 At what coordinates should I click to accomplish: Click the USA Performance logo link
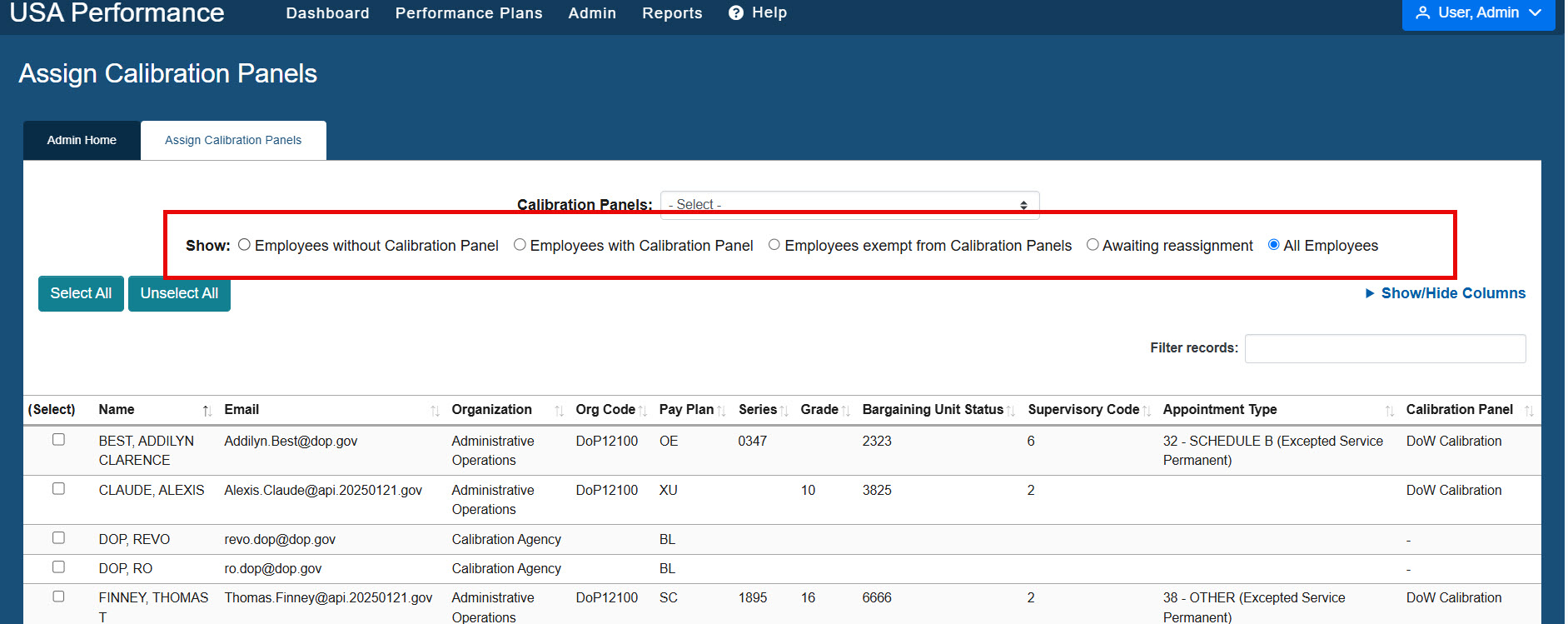click(x=117, y=13)
